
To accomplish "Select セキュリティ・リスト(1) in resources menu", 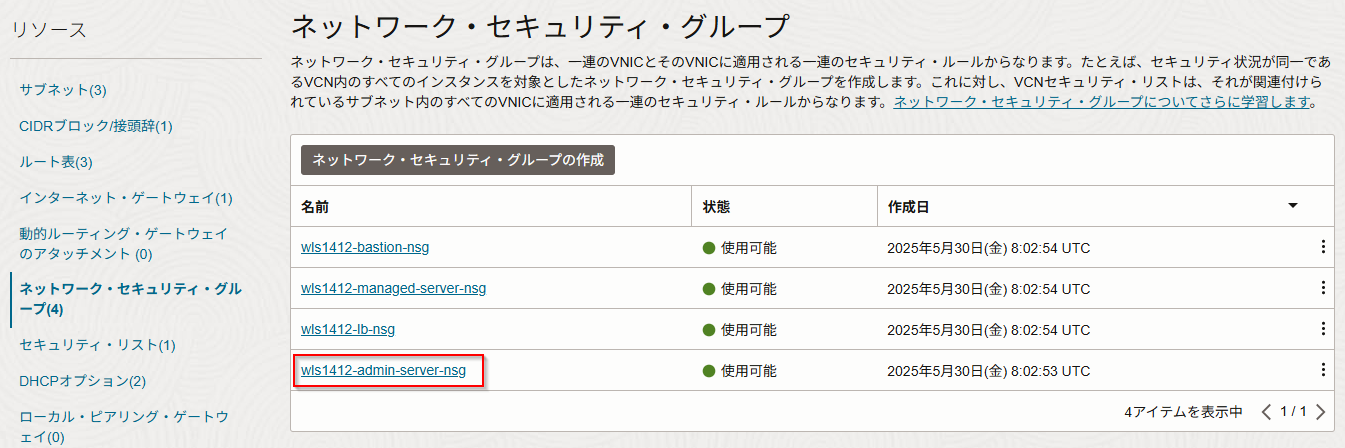I will (97, 345).
